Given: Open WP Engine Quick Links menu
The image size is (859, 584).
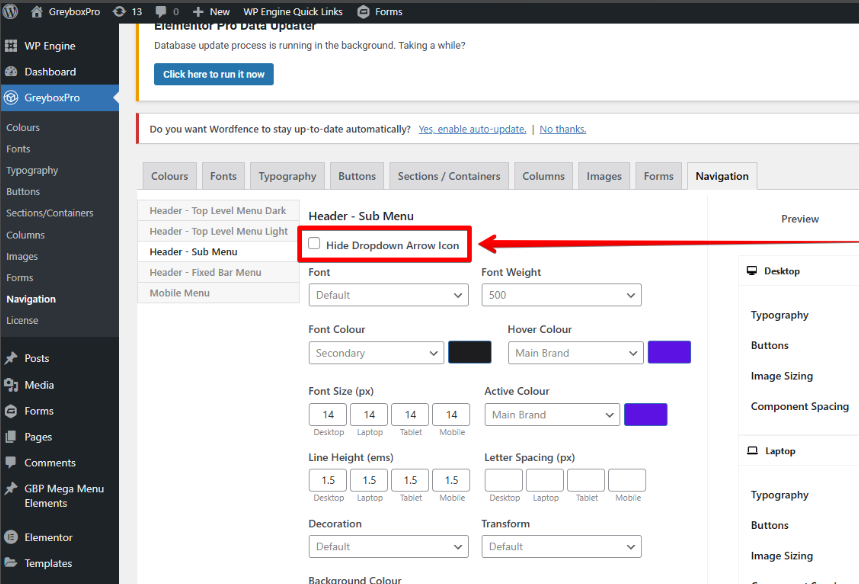Looking at the screenshot, I should tap(293, 12).
